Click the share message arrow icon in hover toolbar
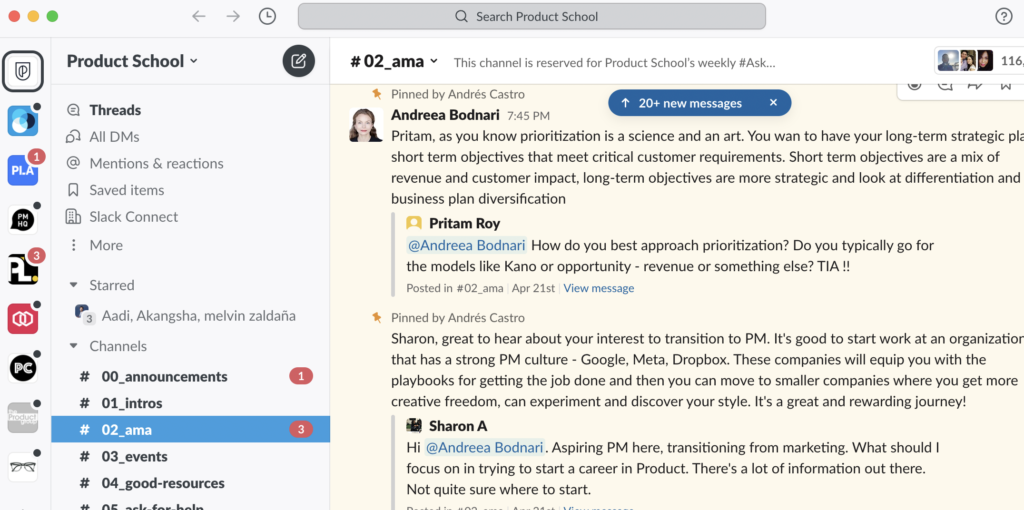Screen dimensions: 1024x510 (x=975, y=84)
